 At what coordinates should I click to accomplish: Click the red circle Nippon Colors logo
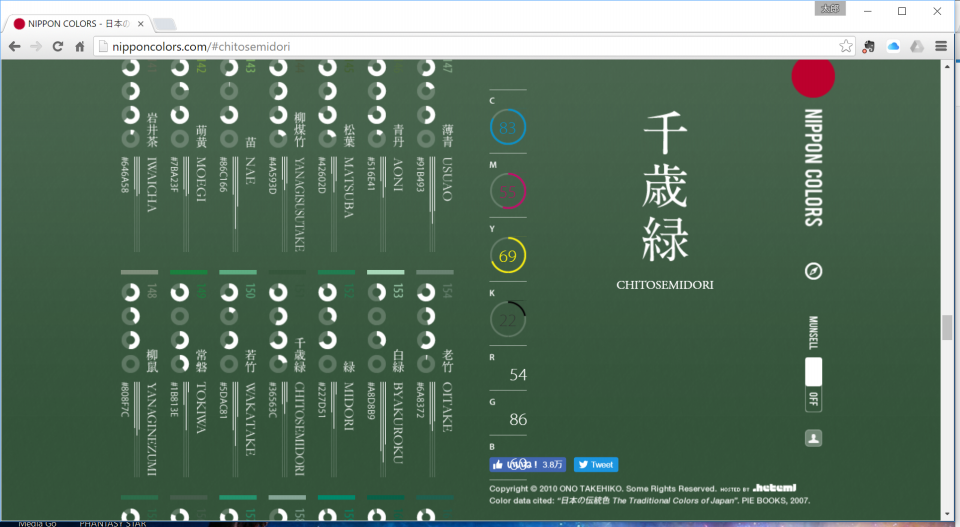click(x=813, y=76)
